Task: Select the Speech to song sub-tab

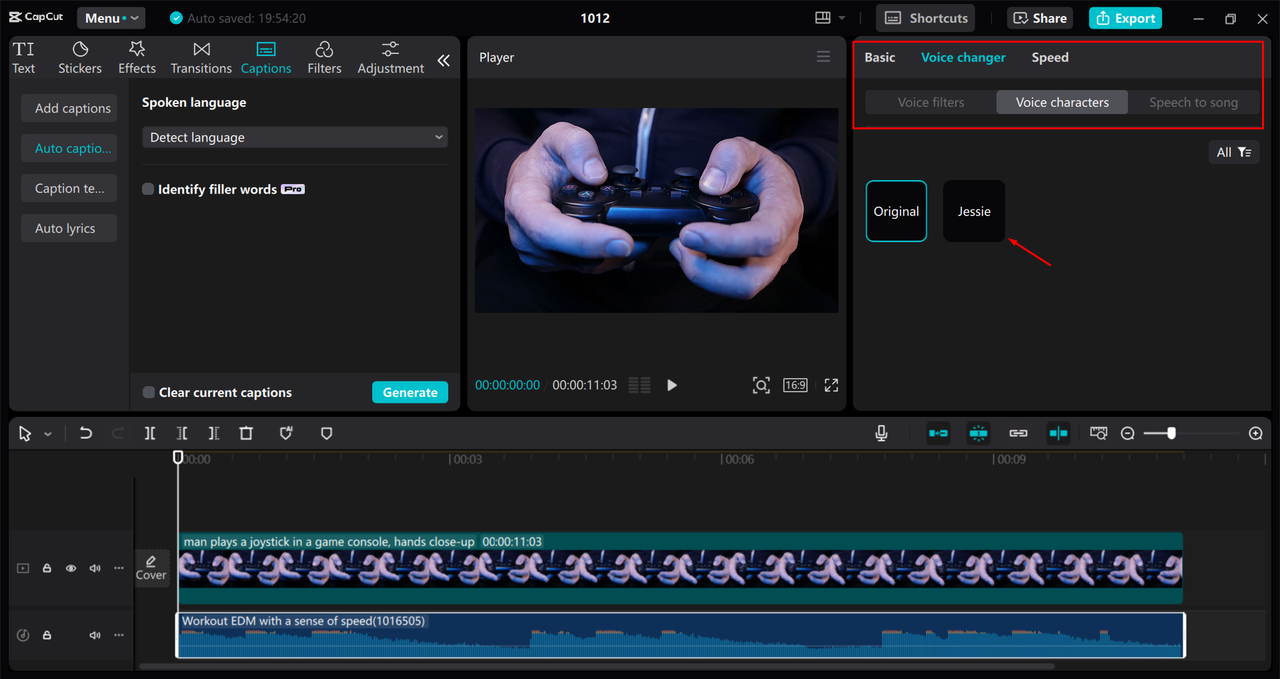Action: coord(1193,102)
